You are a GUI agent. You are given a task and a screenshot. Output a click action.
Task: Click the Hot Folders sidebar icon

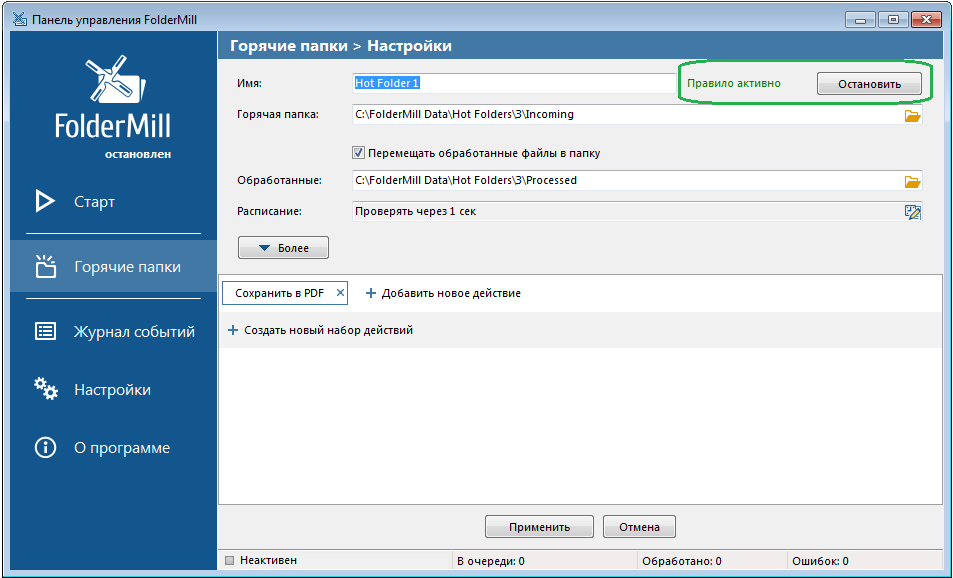46,266
